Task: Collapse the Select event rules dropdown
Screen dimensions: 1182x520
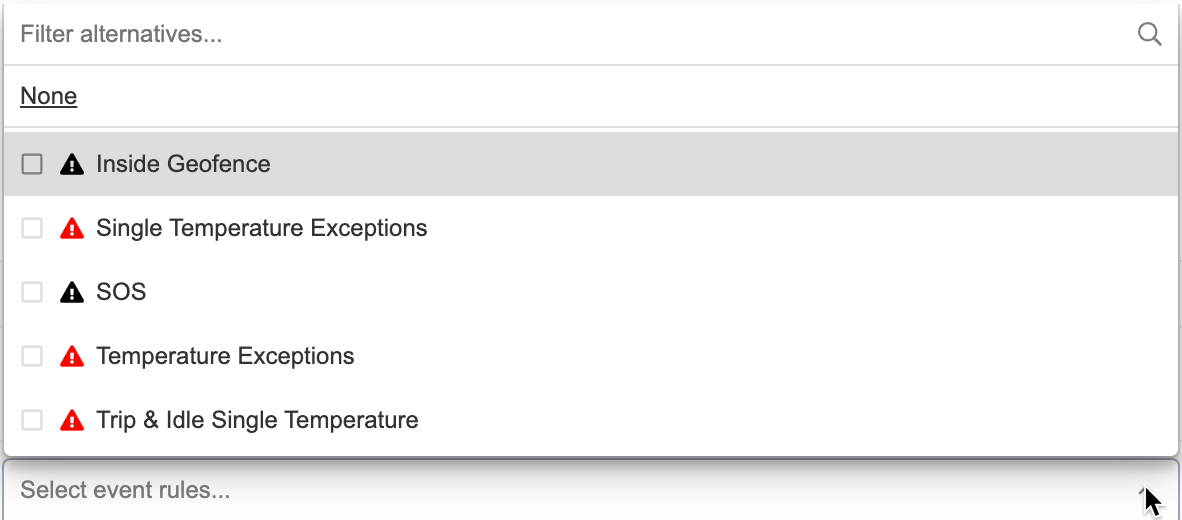Action: click(x=590, y=490)
